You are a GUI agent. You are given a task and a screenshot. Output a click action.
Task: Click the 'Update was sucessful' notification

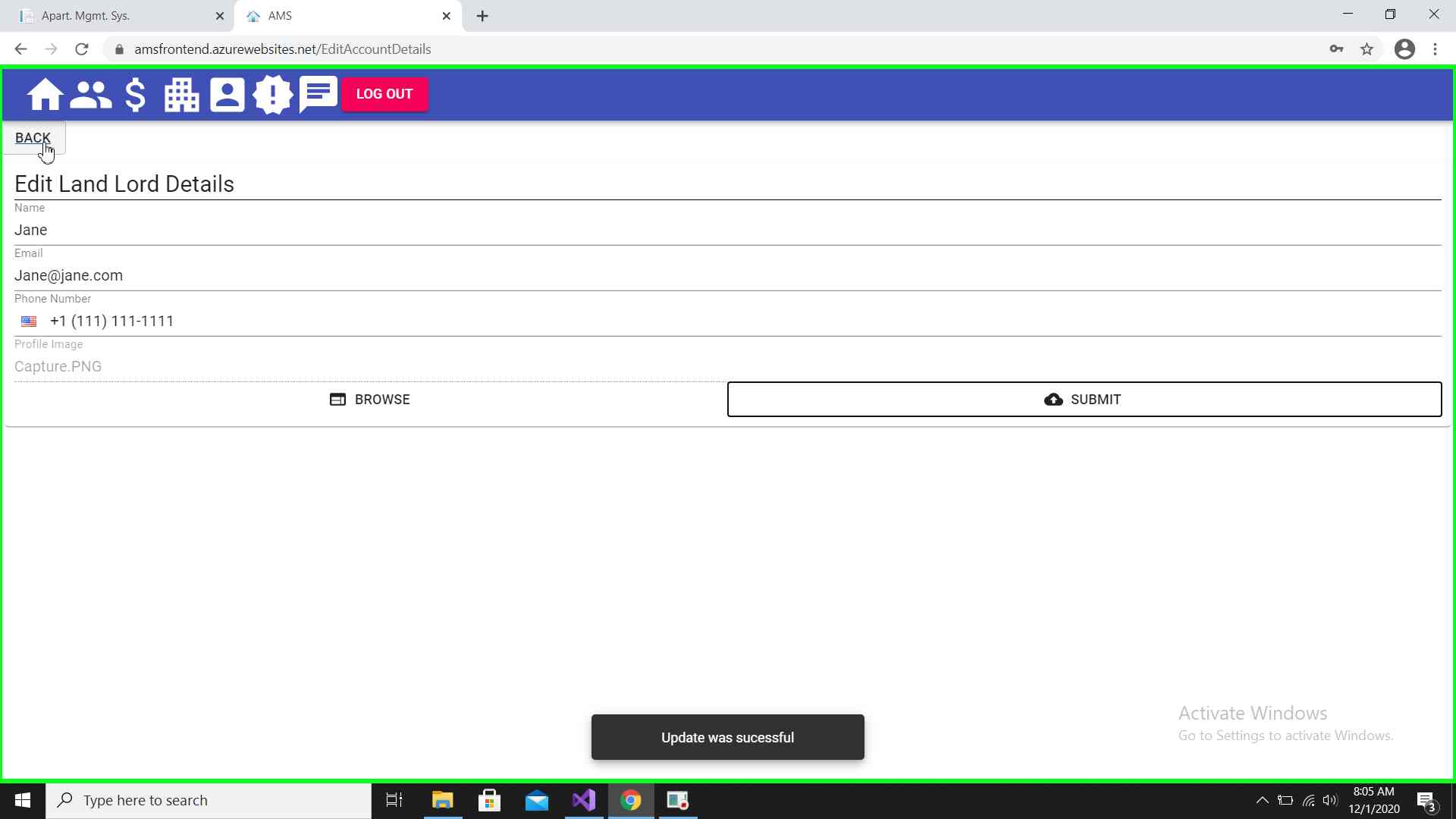pyautogui.click(x=728, y=737)
